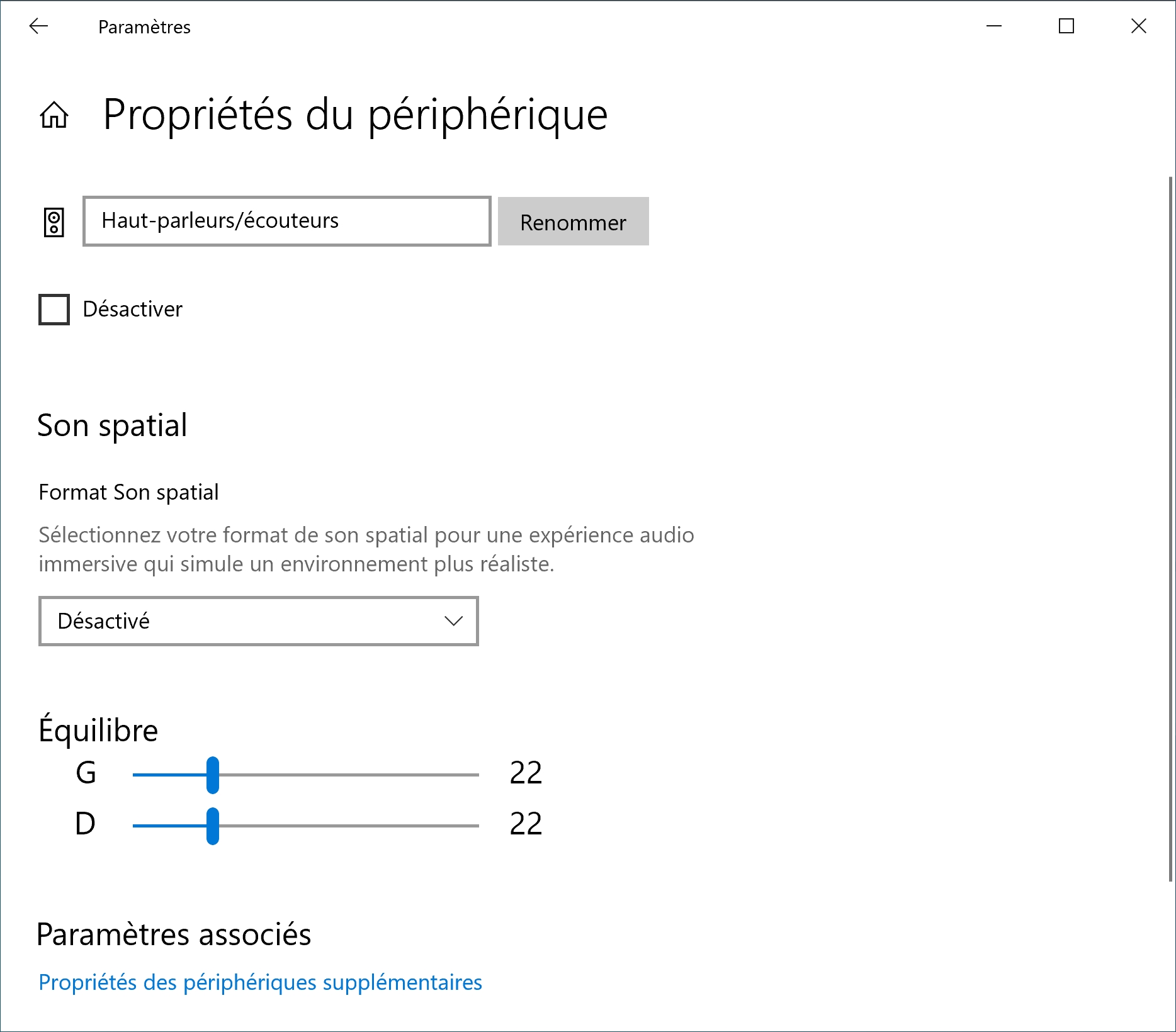Viewport: 1176px width, 1032px height.
Task: Click the Désactiver label text
Action: click(x=133, y=310)
